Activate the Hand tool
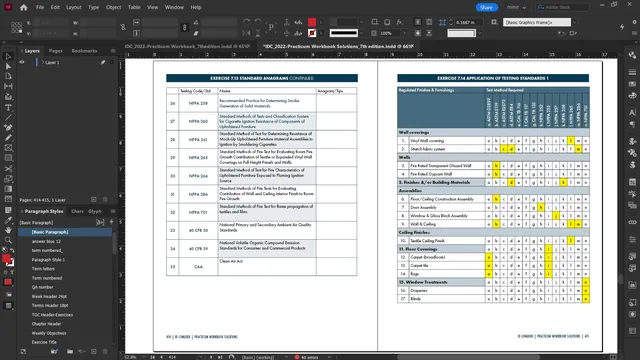This screenshot has height=360, width=640. (8, 230)
